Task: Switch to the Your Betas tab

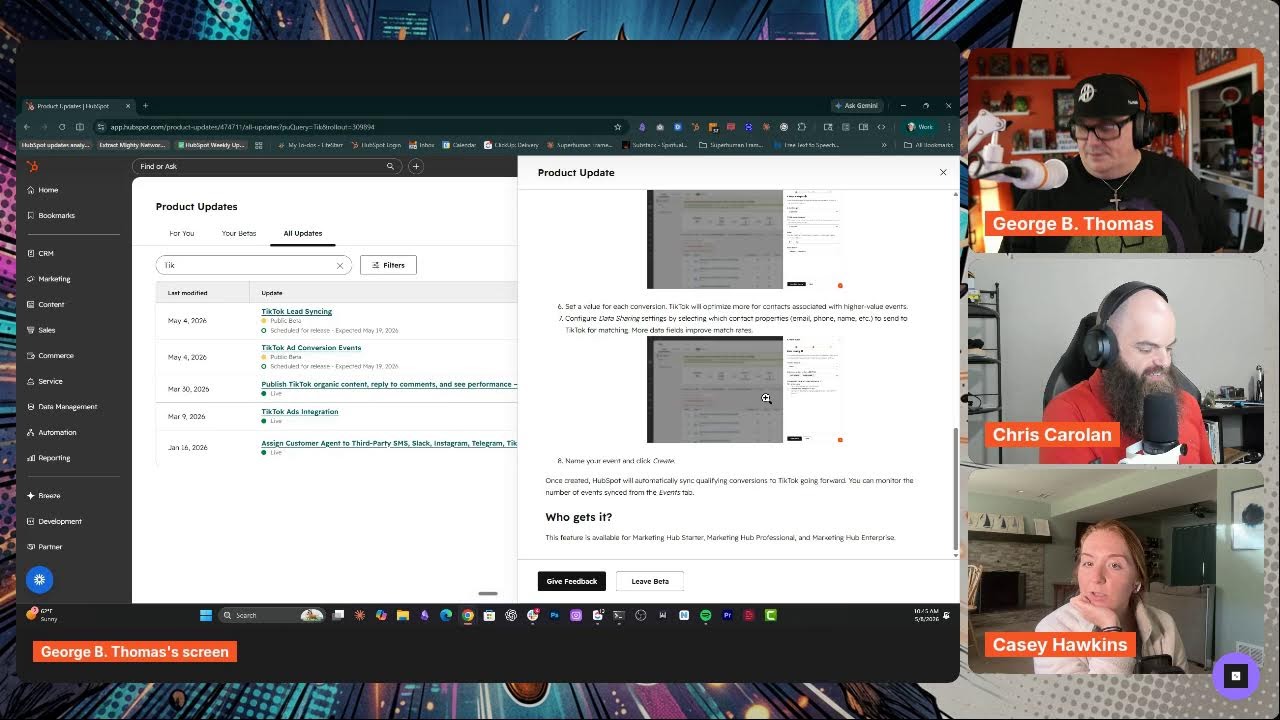Action: coord(239,233)
